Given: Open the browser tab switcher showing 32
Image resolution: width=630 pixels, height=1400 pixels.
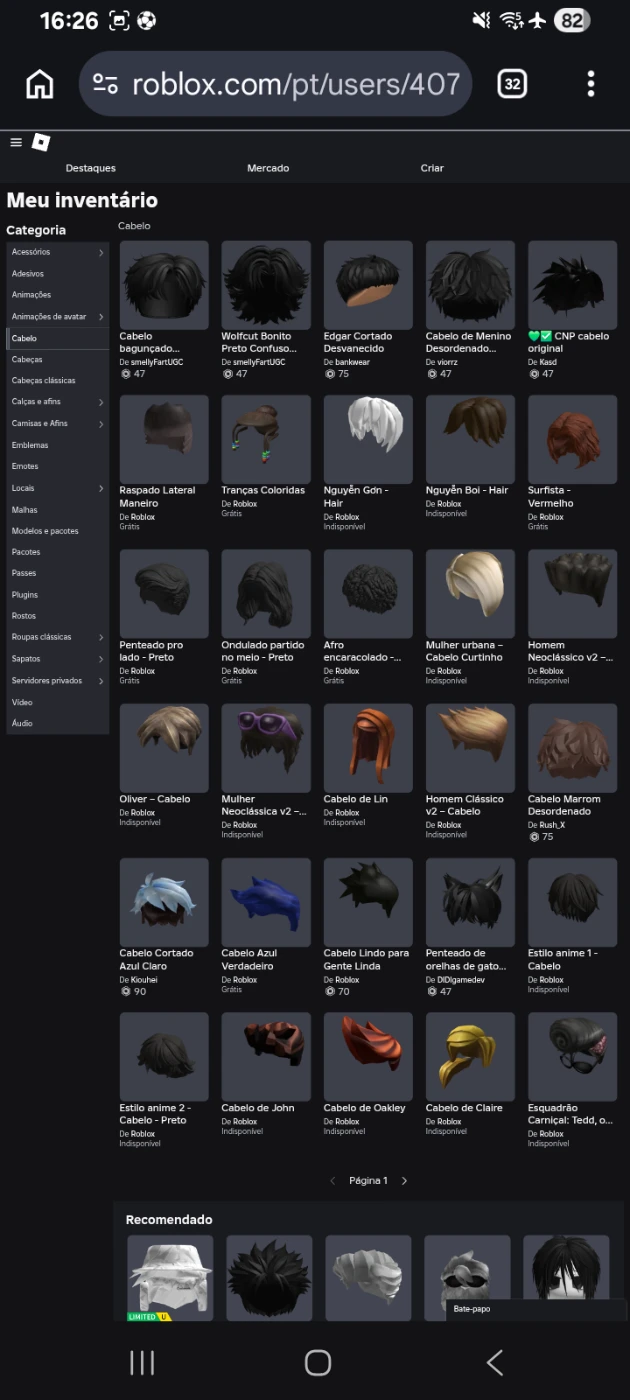Looking at the screenshot, I should [x=512, y=85].
